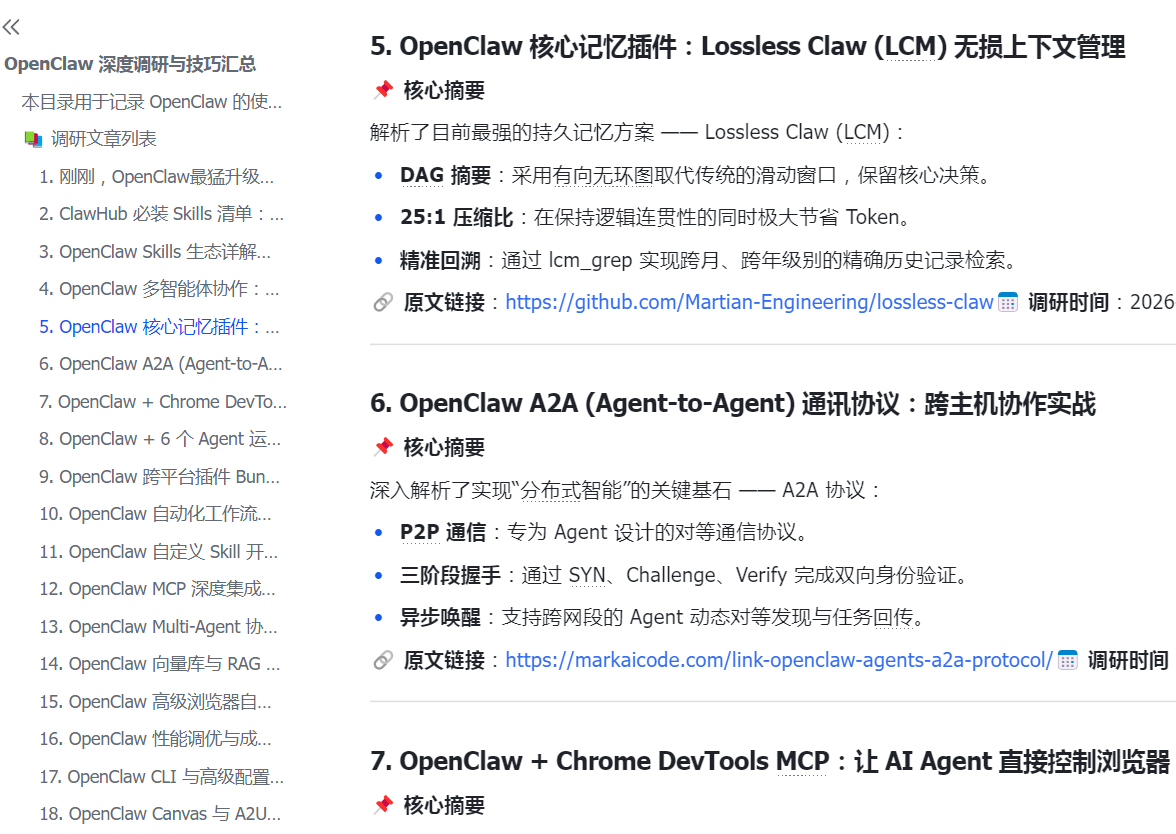Open outline item 7. OpenClaw + Chrome DevTo...
The width and height of the screenshot is (1176, 834).
[163, 401]
